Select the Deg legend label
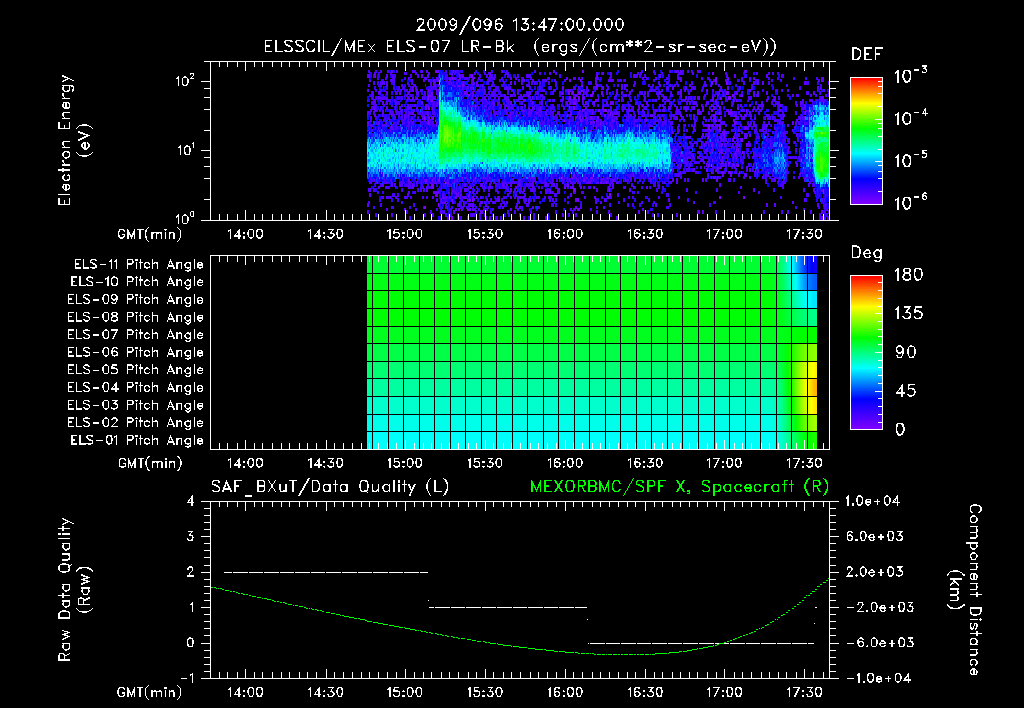Image resolution: width=1024 pixels, height=708 pixels. 867,253
